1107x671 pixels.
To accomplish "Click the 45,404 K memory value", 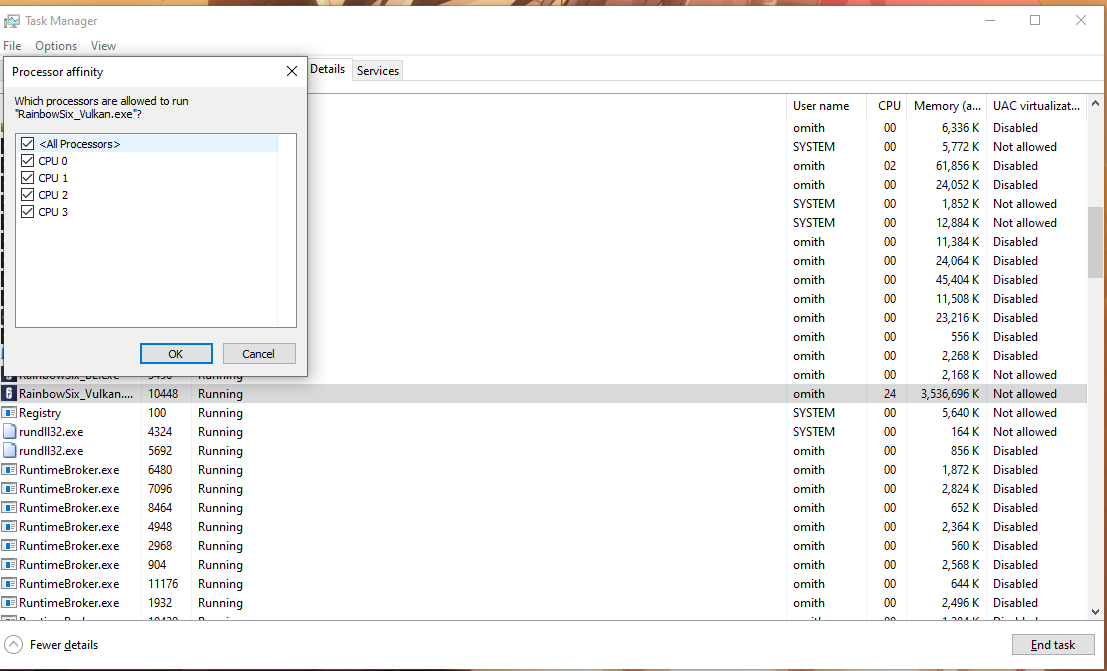I will point(957,280).
